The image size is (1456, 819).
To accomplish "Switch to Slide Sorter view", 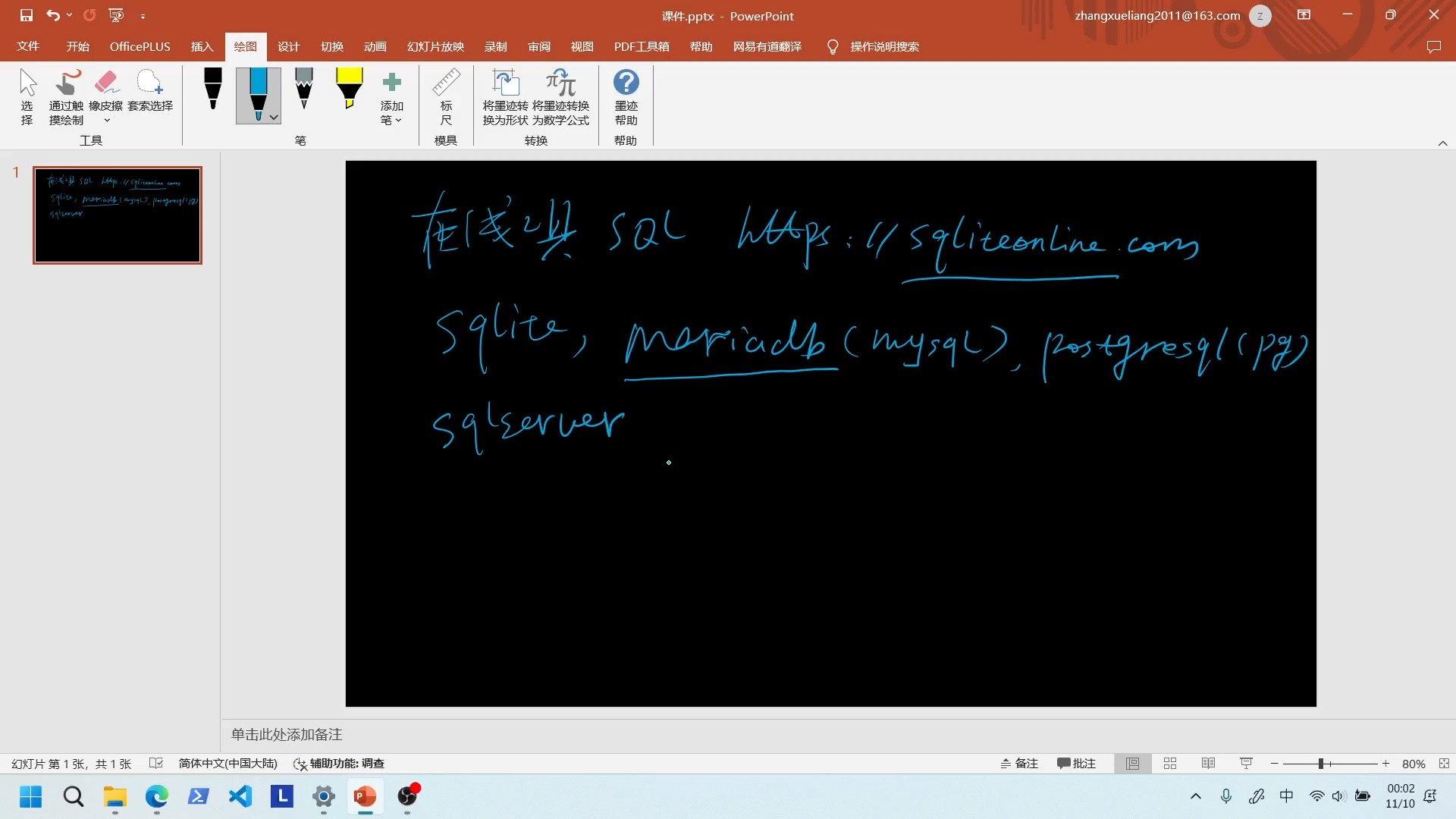I will coord(1170,764).
